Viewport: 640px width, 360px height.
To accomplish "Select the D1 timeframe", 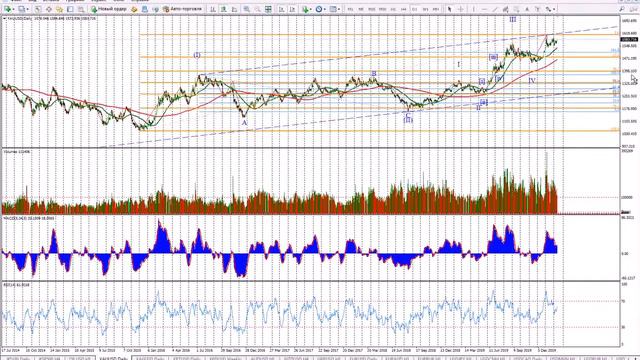I will [x=415, y=9].
